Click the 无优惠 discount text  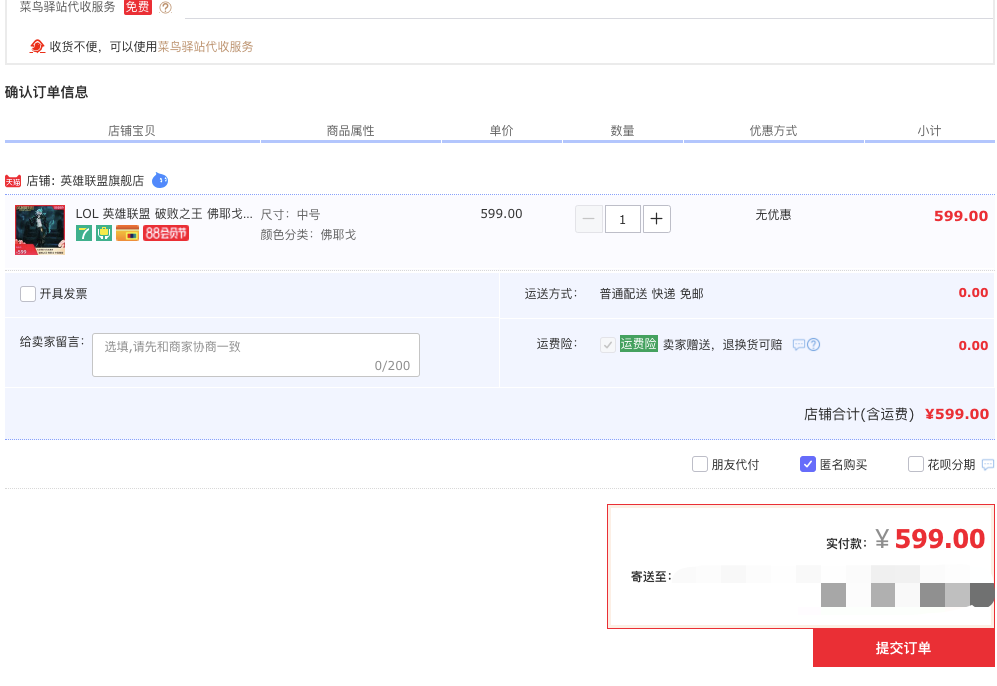tap(773, 215)
